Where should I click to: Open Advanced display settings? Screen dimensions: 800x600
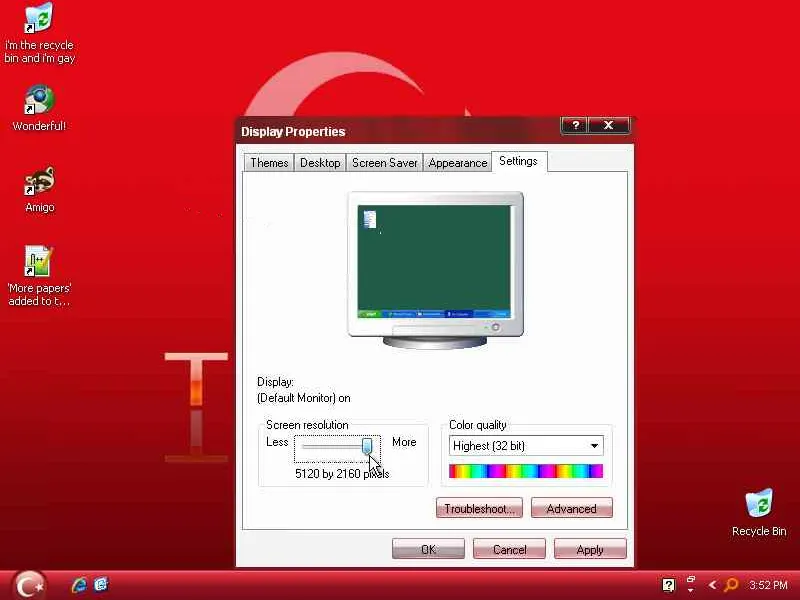coord(571,509)
